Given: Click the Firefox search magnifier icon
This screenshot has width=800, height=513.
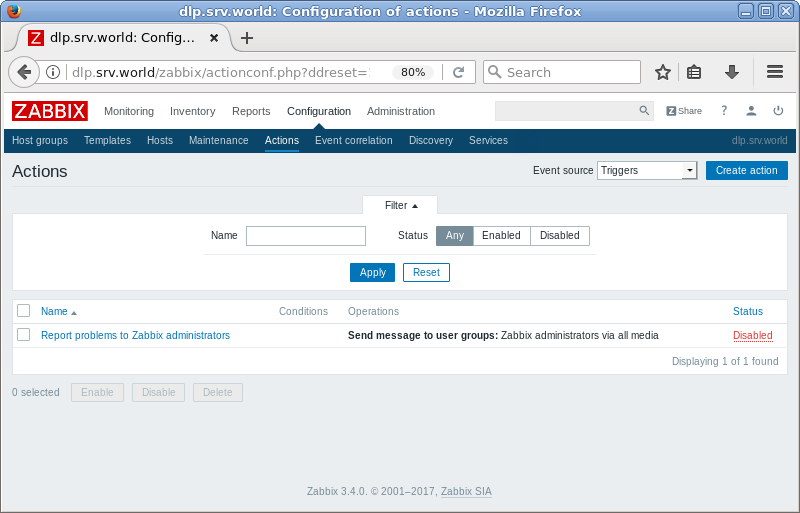Looking at the screenshot, I should pos(494,72).
